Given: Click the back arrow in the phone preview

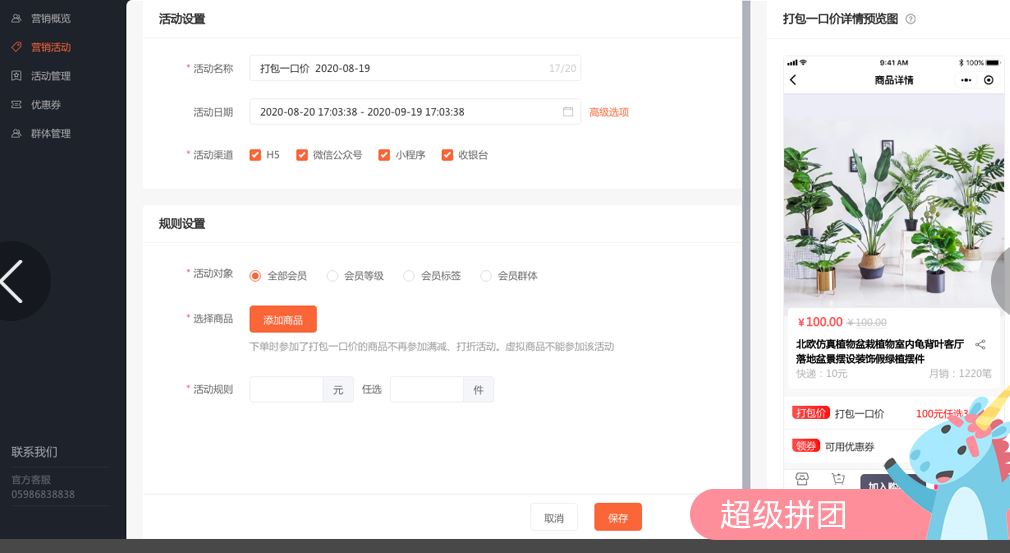Looking at the screenshot, I should coord(794,80).
